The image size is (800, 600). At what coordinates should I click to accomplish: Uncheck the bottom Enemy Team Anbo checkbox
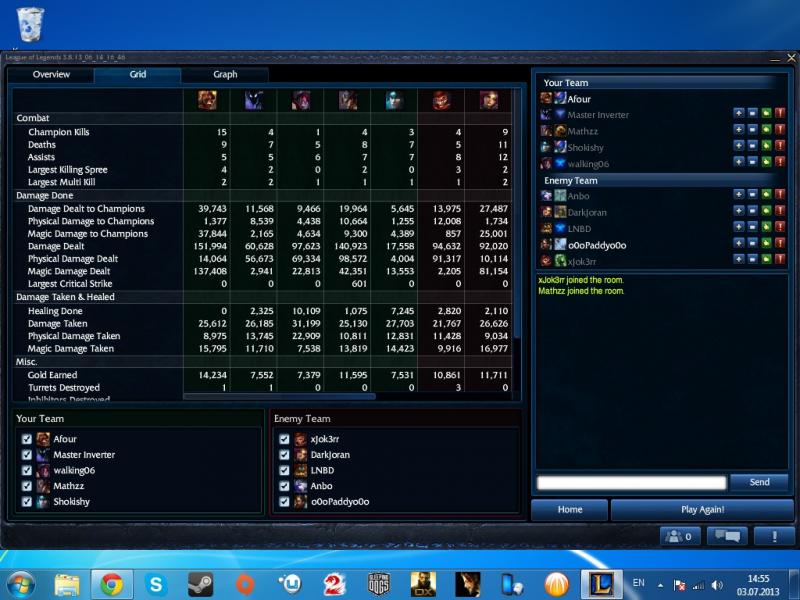(284, 486)
